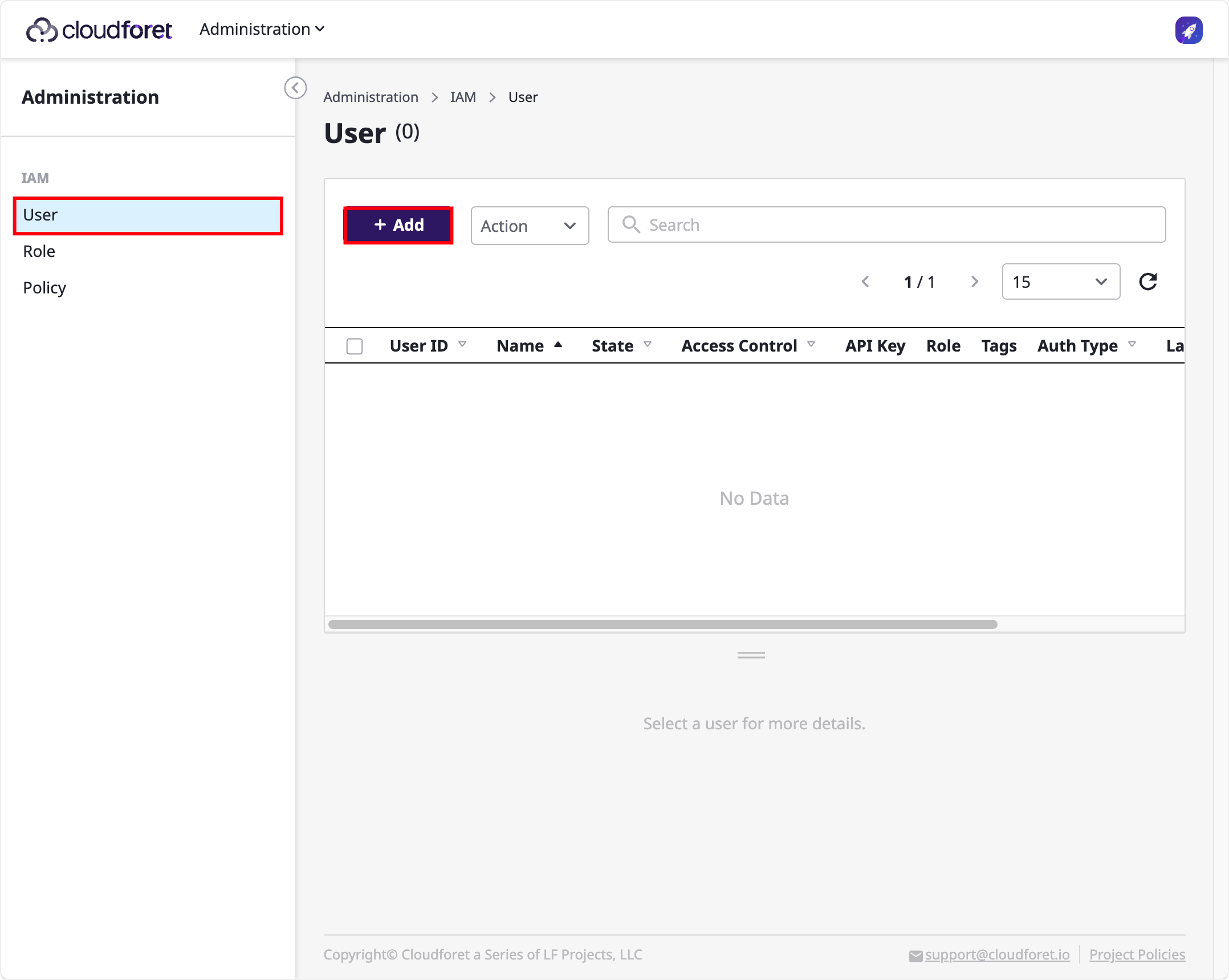Click the Add user button

pyautogui.click(x=398, y=225)
